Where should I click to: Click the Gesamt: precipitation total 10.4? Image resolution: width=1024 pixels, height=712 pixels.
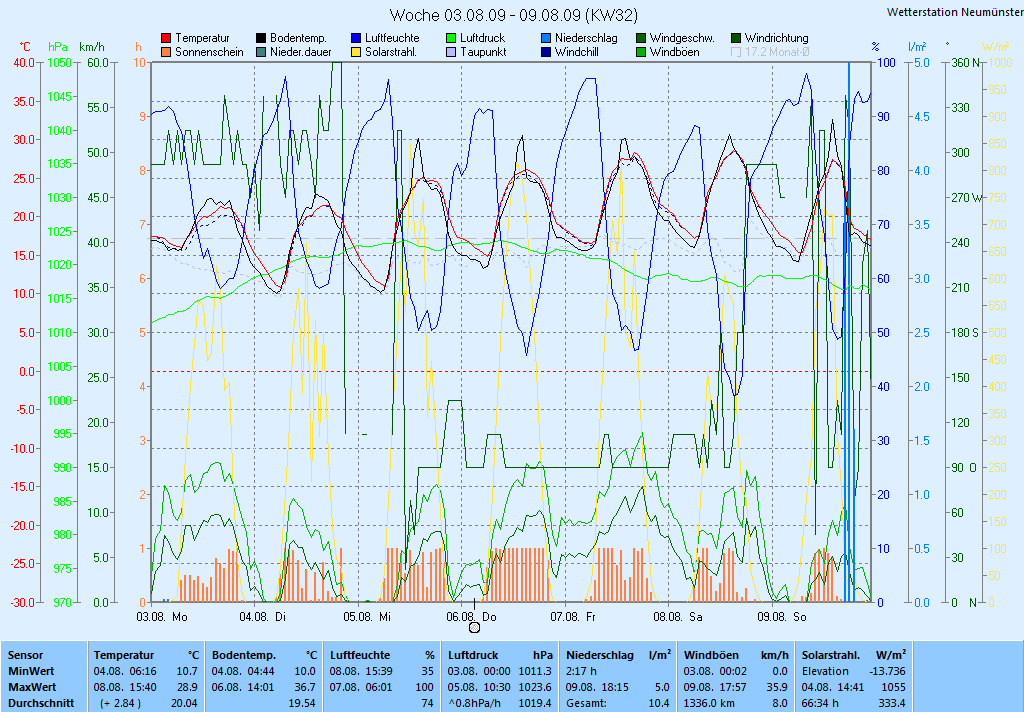tap(659, 704)
